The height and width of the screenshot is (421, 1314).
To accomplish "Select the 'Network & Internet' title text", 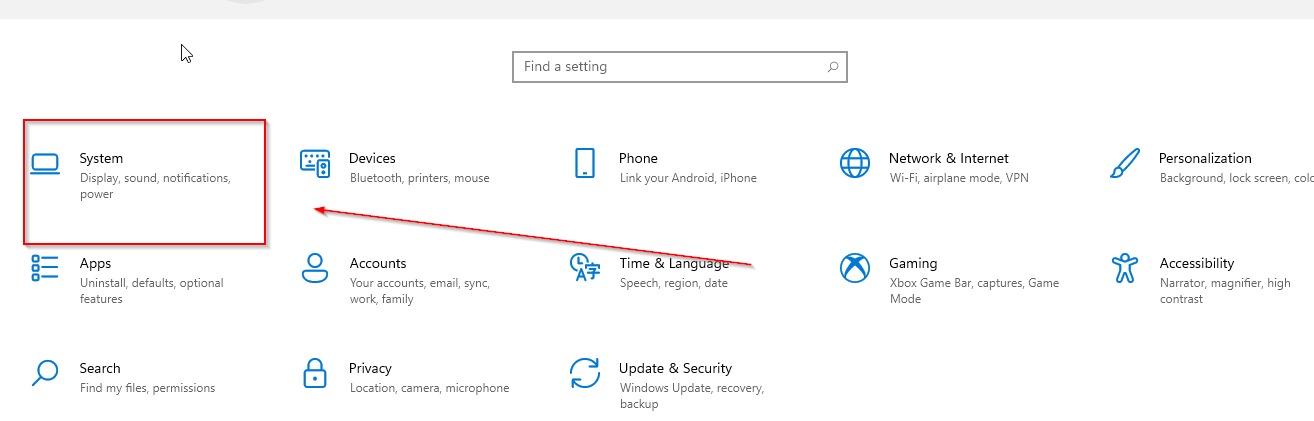I will [948, 158].
